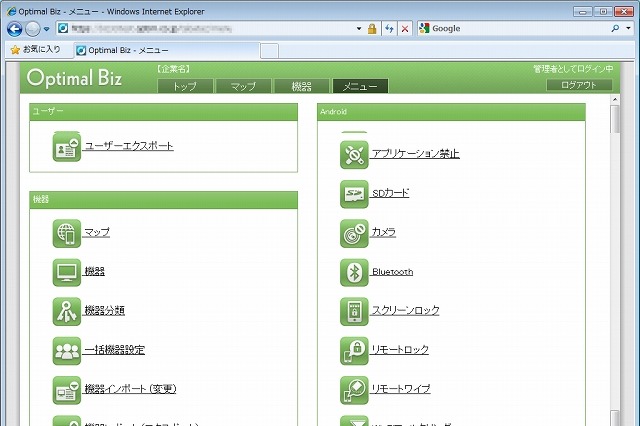Switch to the 機器 navigation tab
640x426 pixels.
click(x=302, y=86)
